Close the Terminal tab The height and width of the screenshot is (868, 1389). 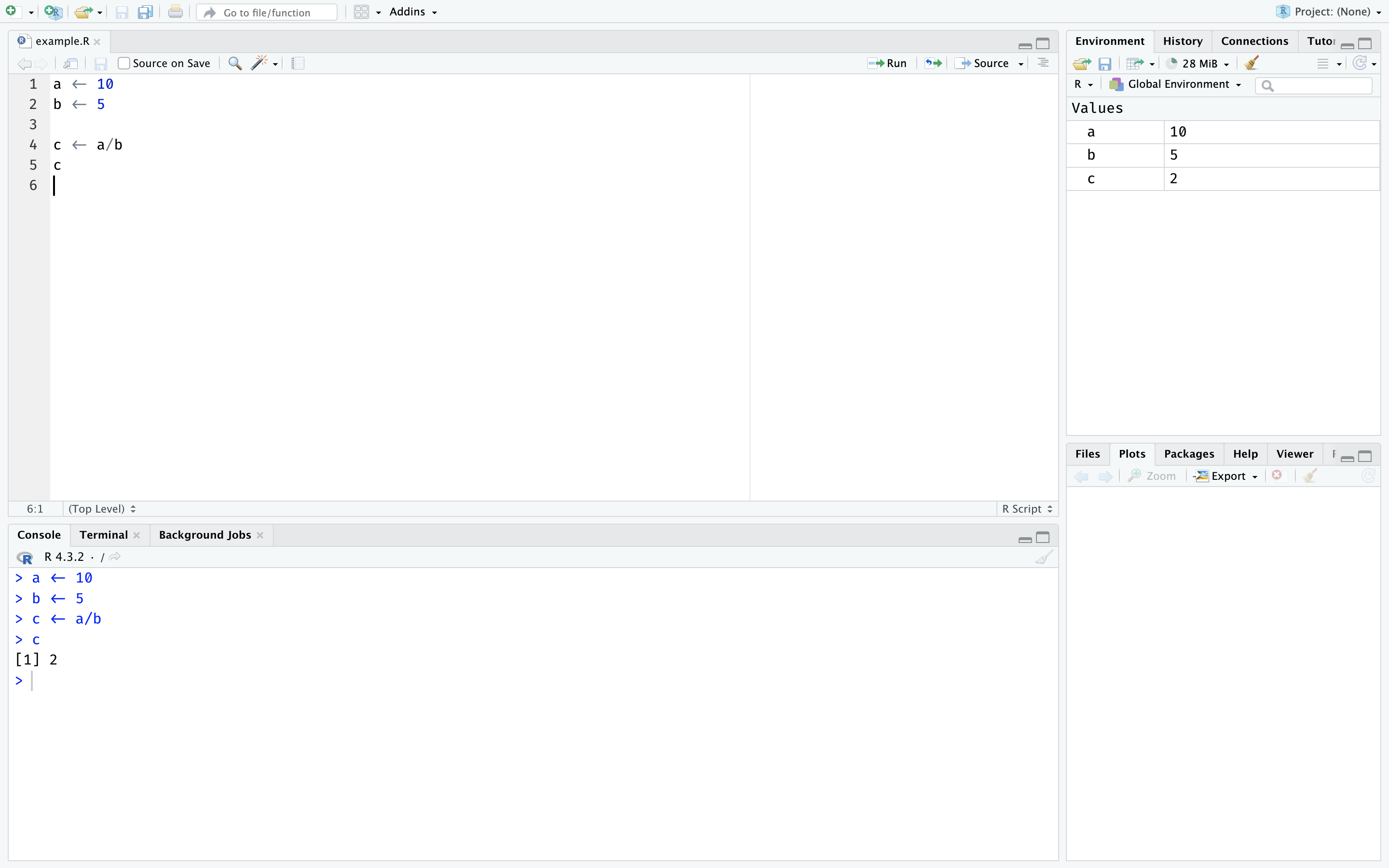pos(136,535)
